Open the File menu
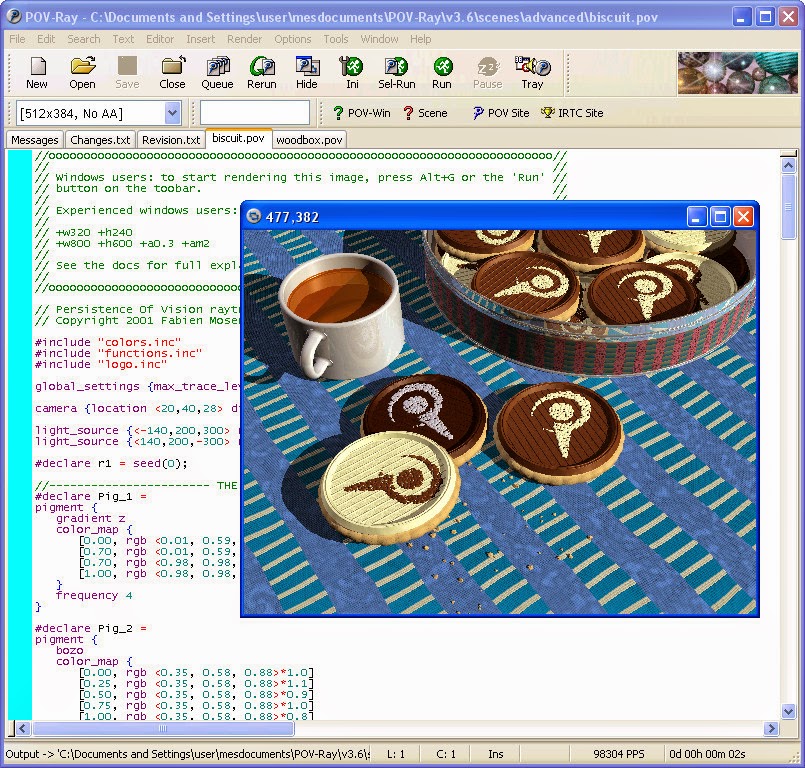 tap(17, 39)
